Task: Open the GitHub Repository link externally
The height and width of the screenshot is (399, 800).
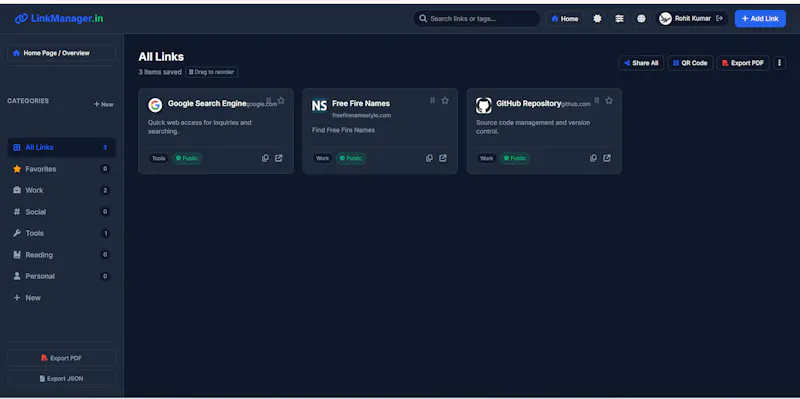Action: tap(607, 158)
